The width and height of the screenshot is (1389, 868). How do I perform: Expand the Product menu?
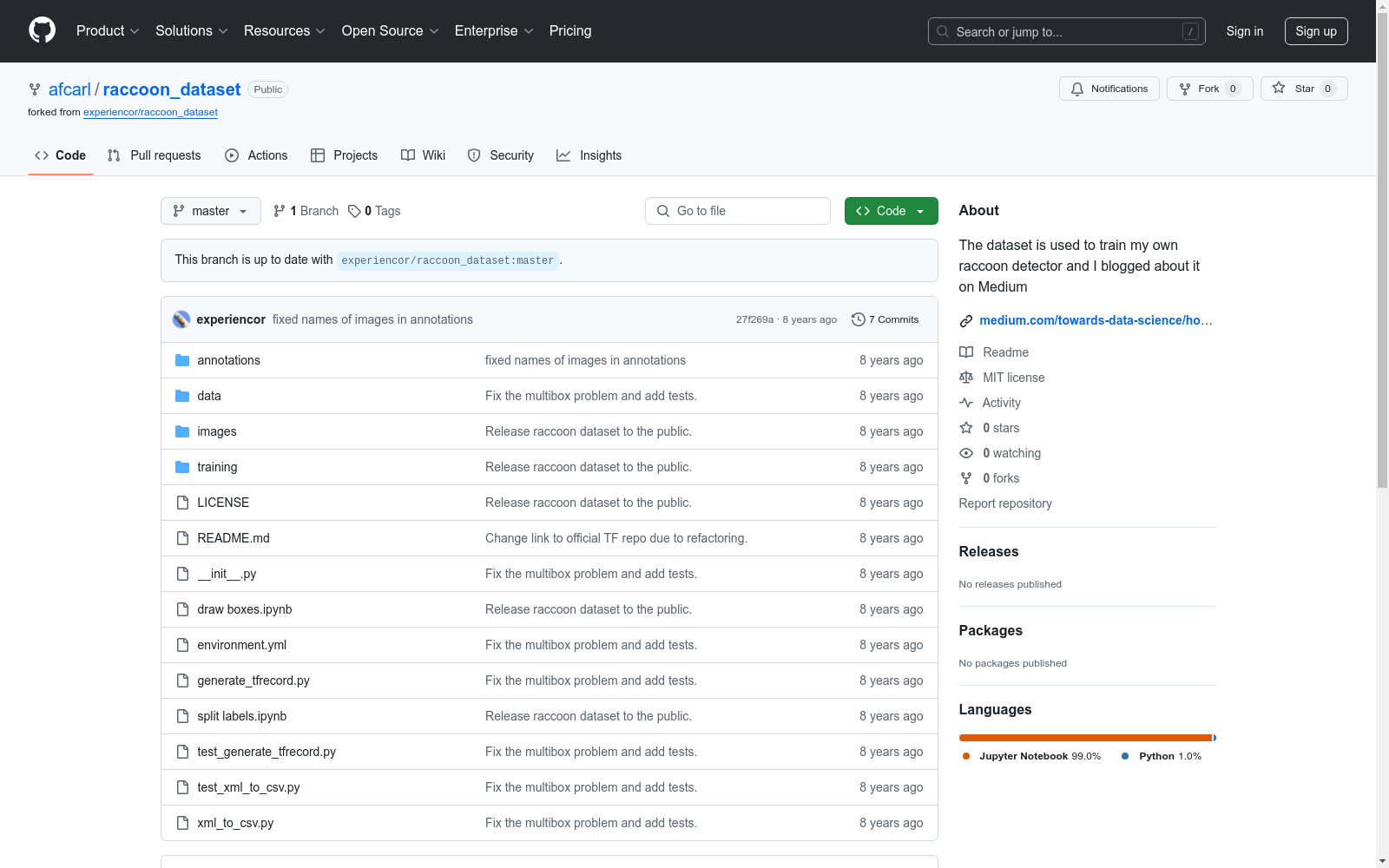tap(108, 31)
